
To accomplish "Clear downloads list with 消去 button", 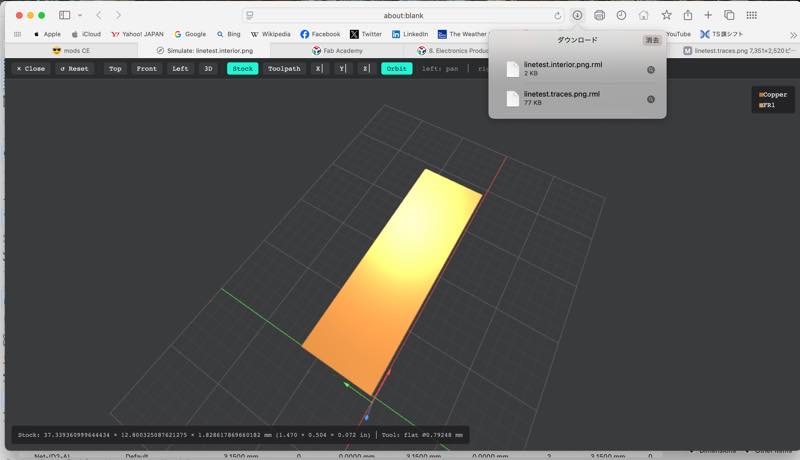I will [652, 40].
